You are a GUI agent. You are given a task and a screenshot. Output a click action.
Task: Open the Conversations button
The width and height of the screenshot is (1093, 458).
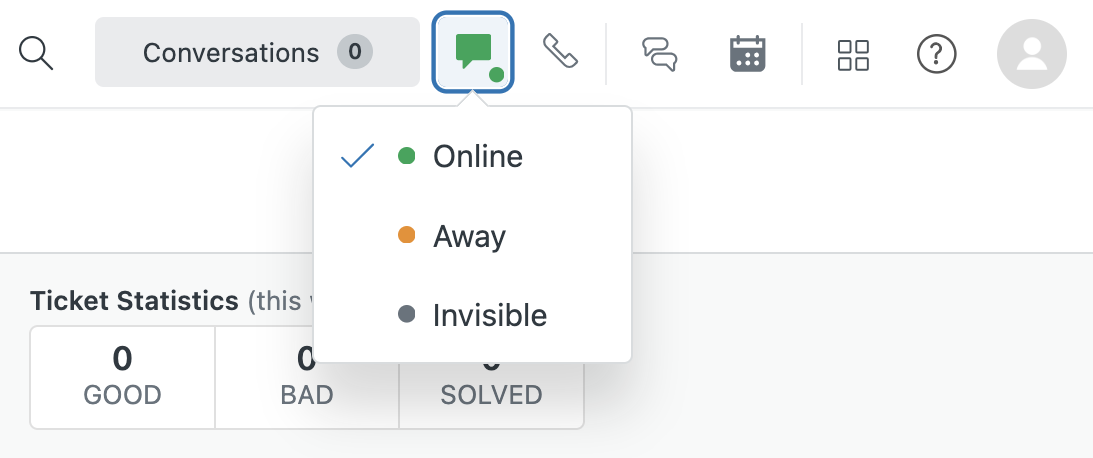click(x=231, y=52)
